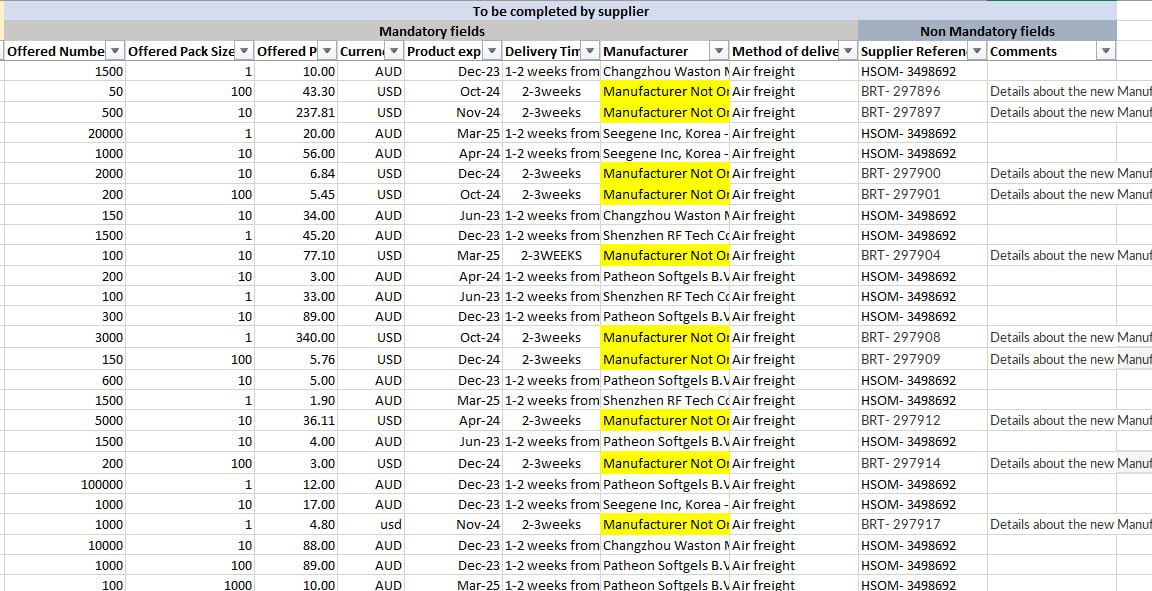Select supplier reference BRT- 297904

point(922,255)
